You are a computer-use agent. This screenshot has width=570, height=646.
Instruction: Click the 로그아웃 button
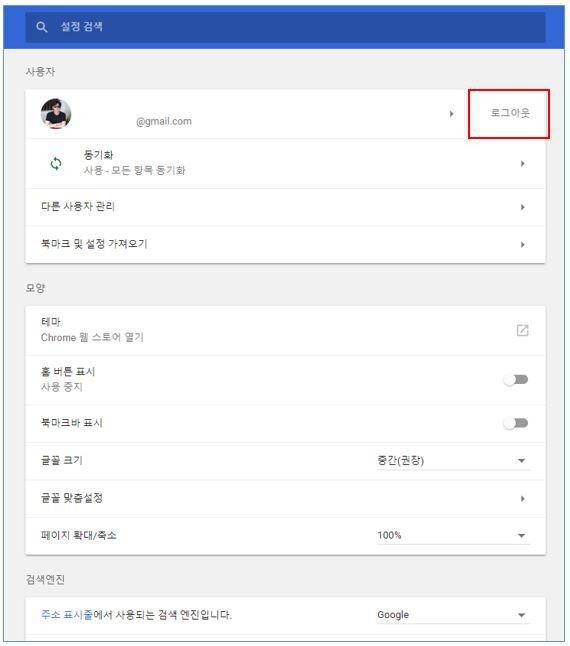[509, 113]
